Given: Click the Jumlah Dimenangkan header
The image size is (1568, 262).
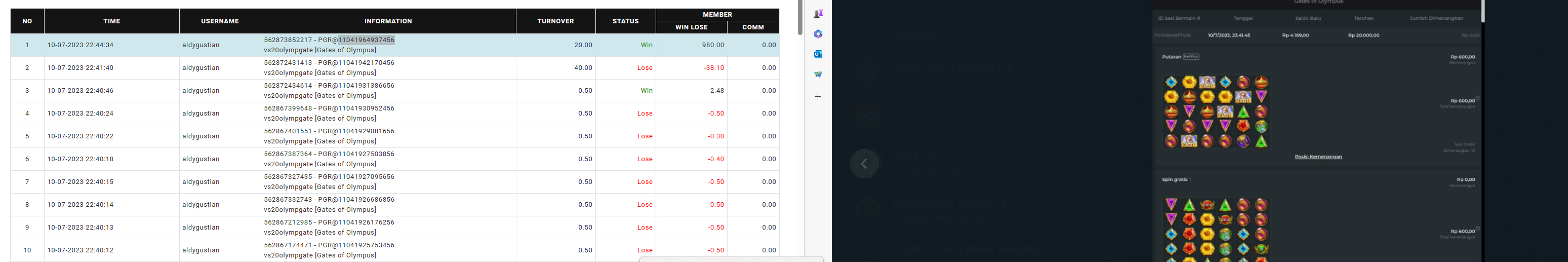Looking at the screenshot, I should [1436, 18].
